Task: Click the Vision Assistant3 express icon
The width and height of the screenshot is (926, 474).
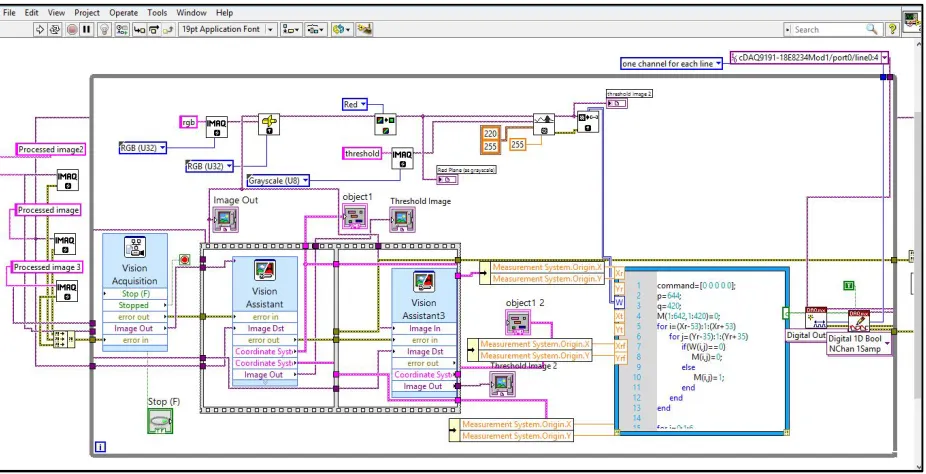Action: tap(424, 282)
